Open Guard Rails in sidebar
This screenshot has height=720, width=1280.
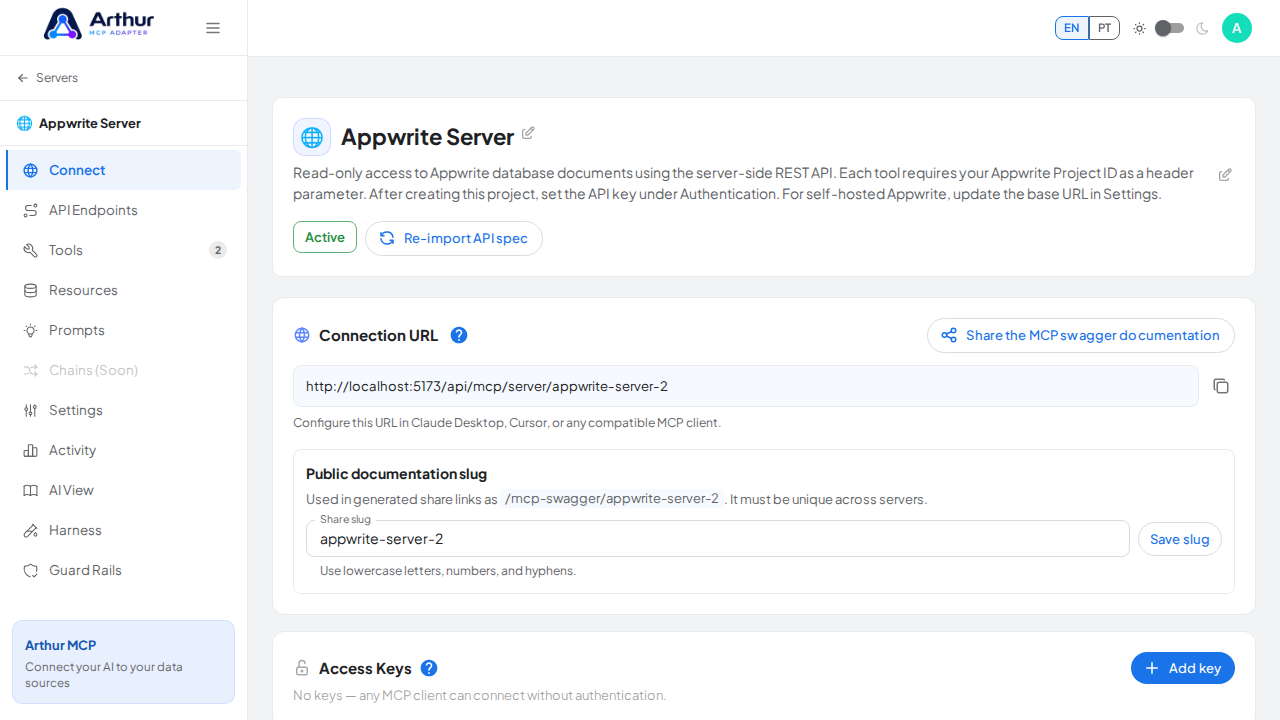(x=124, y=570)
